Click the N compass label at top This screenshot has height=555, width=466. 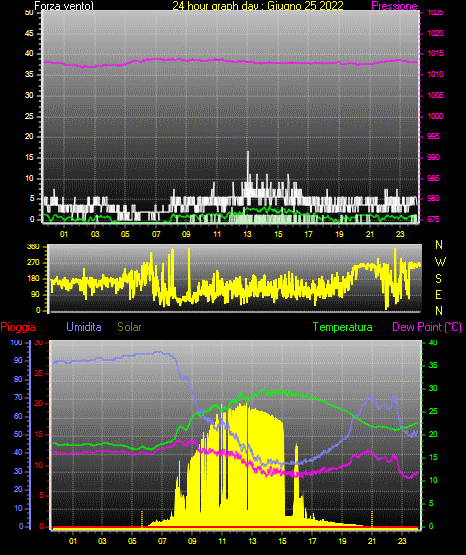point(439,245)
